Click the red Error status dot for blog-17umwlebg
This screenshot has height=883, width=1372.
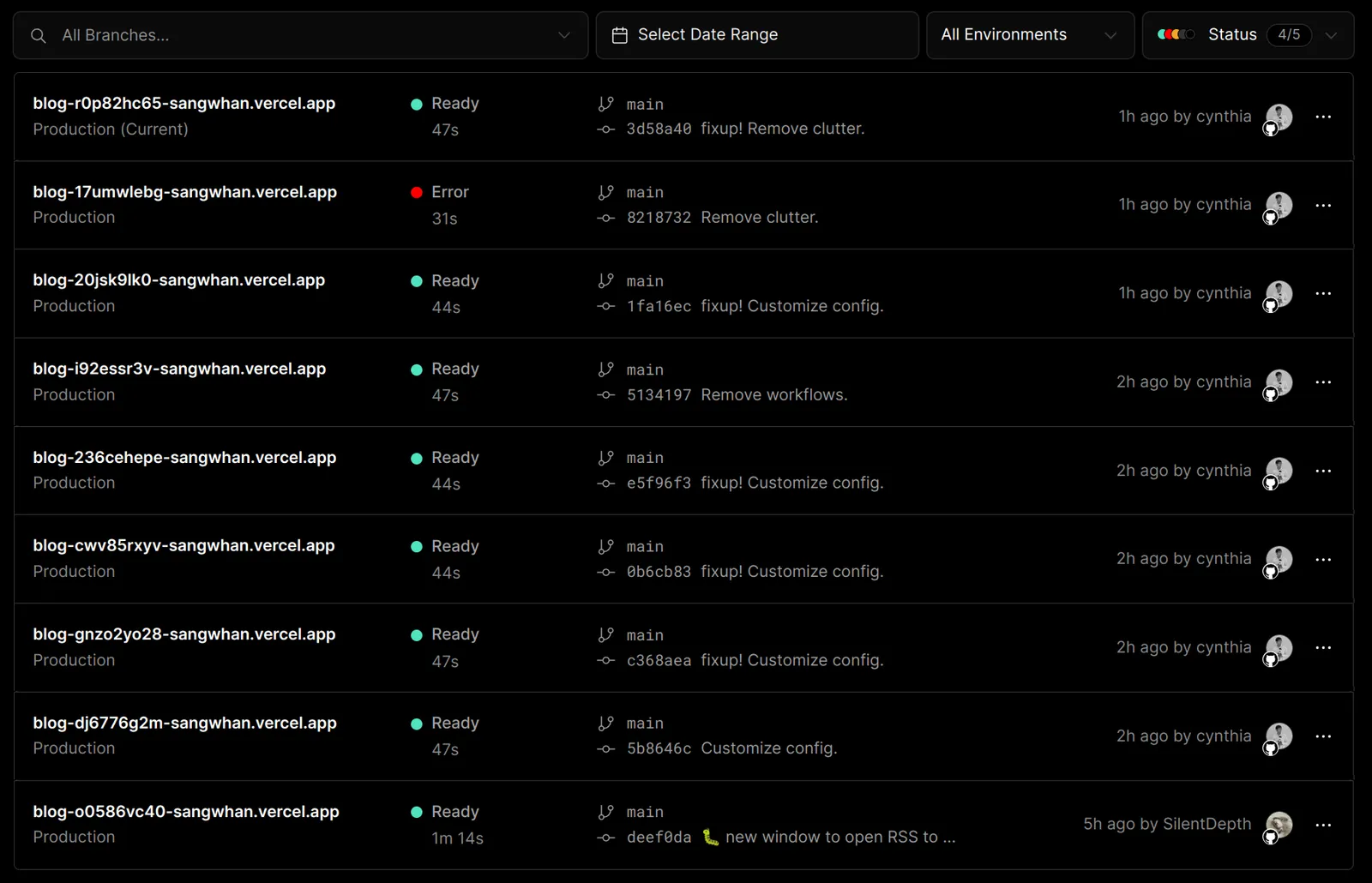coord(417,193)
